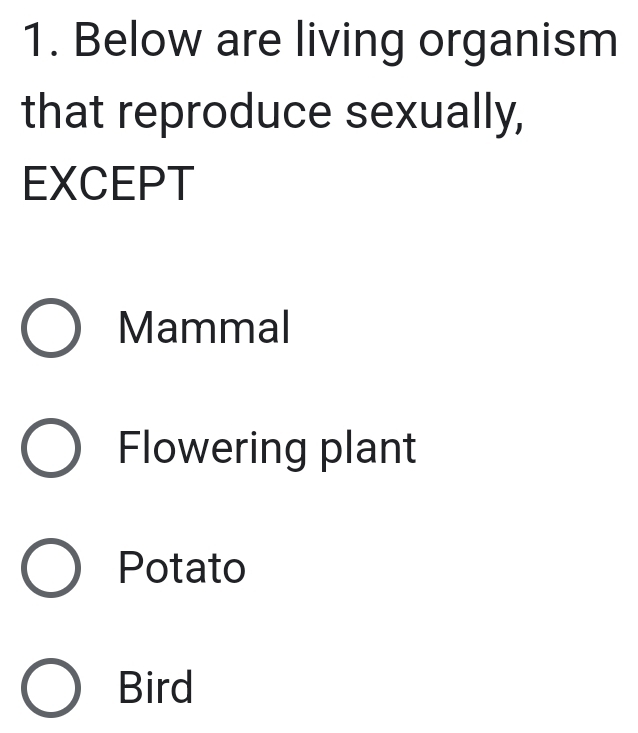Click the word Flowering in second option
Viewport: 638px width, 733px height.
213,449
